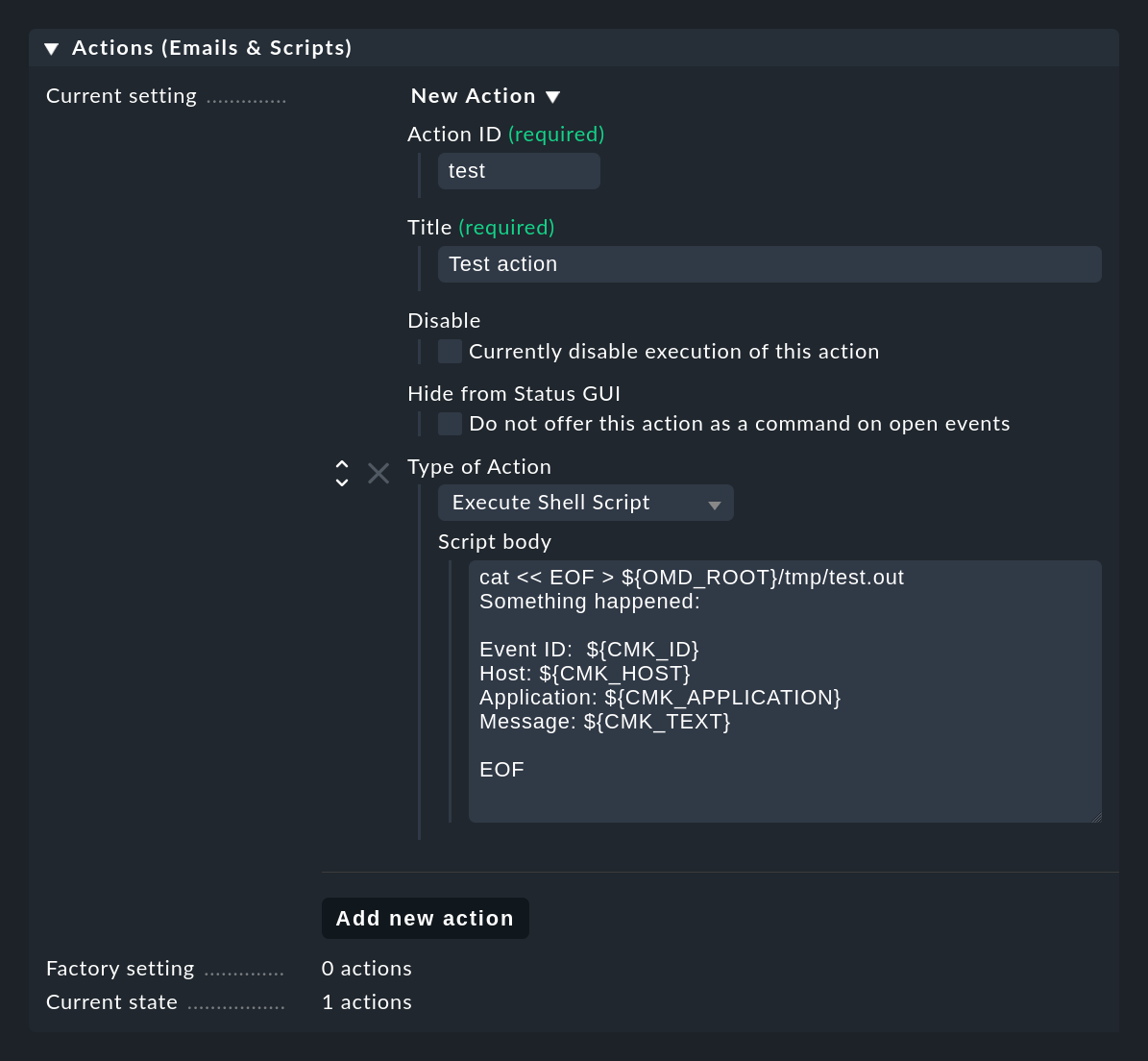Enable the disable execution checkbox

tap(450, 352)
